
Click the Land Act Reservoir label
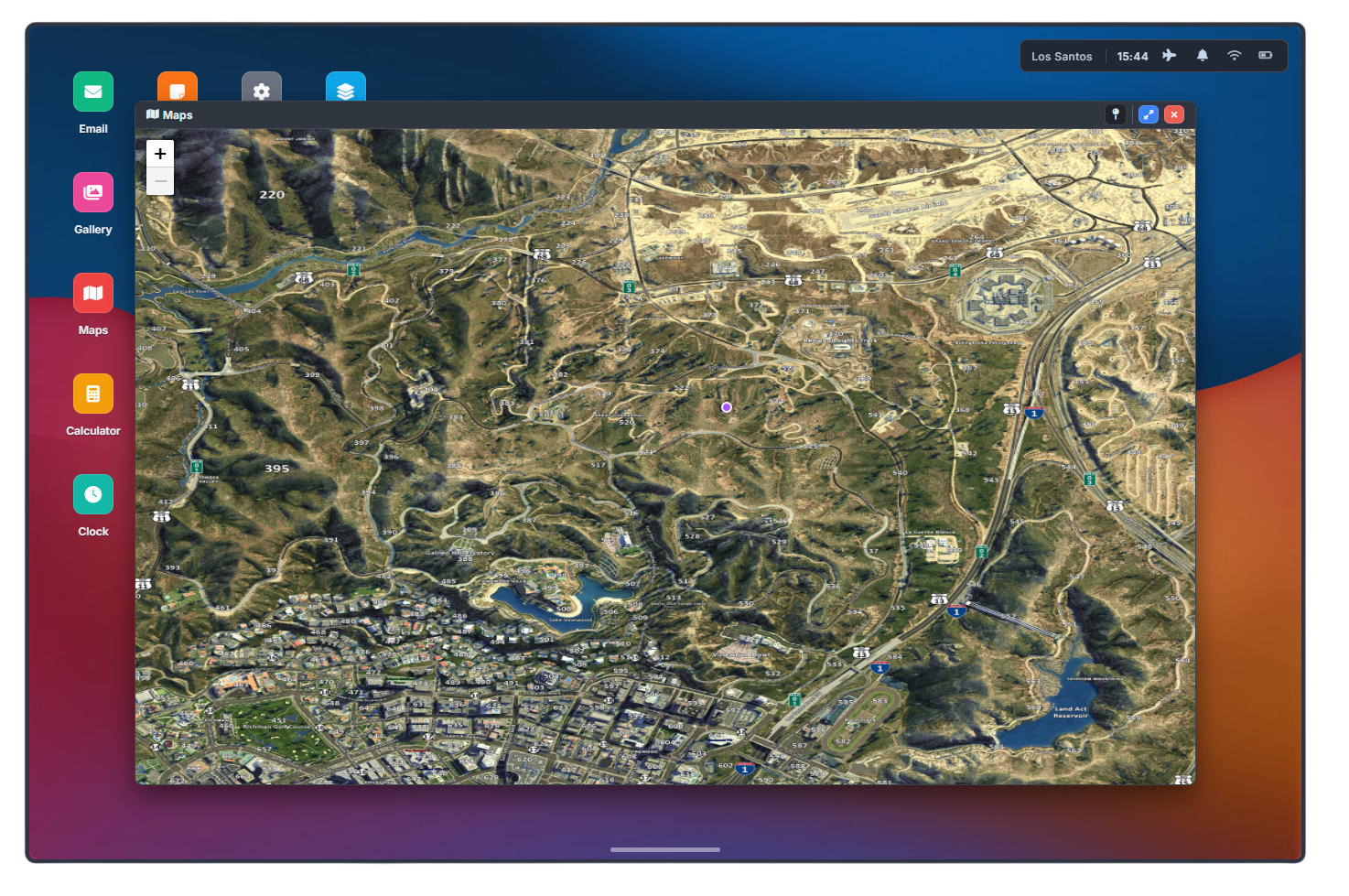coord(1071,712)
